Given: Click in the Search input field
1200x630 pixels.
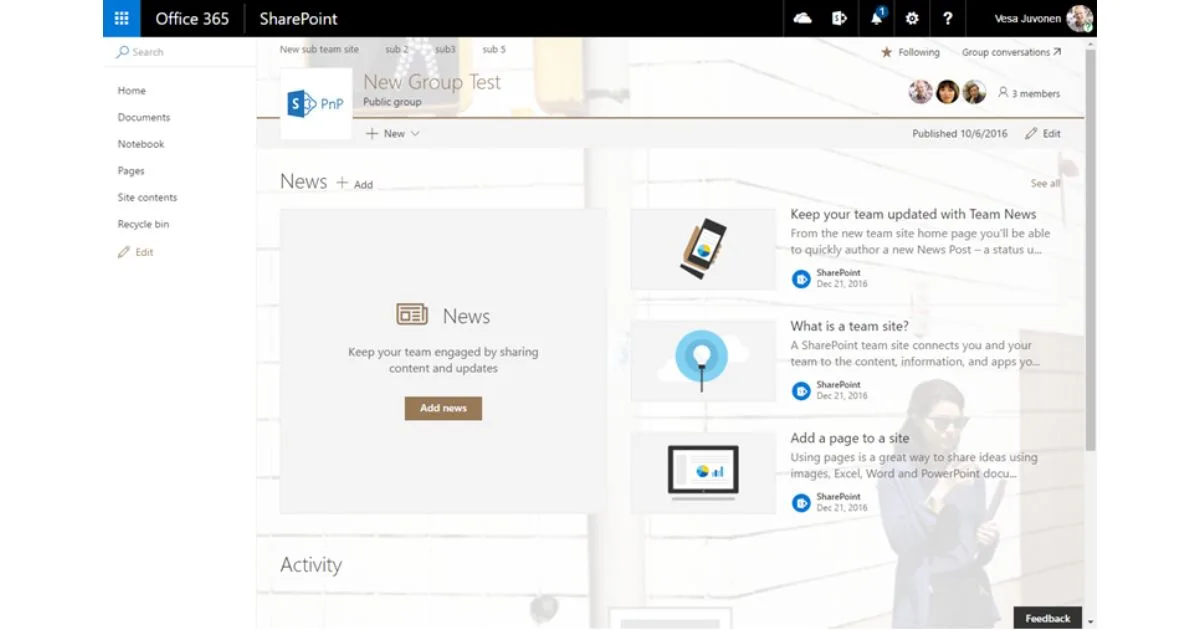Looking at the screenshot, I should click(180, 52).
